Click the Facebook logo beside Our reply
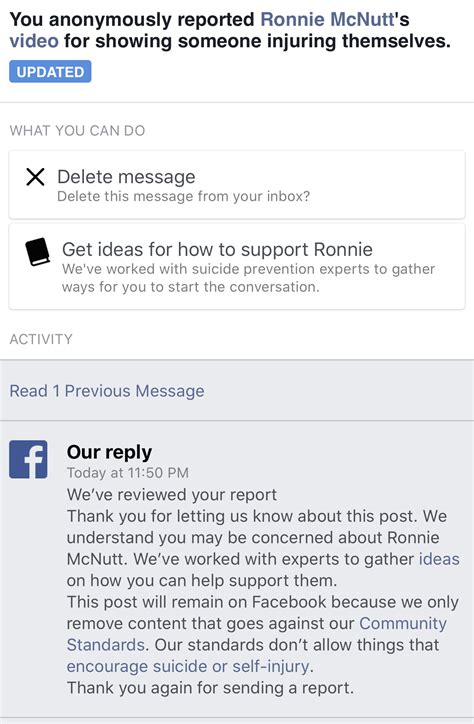Image resolution: width=474 pixels, height=724 pixels. (x=28, y=459)
